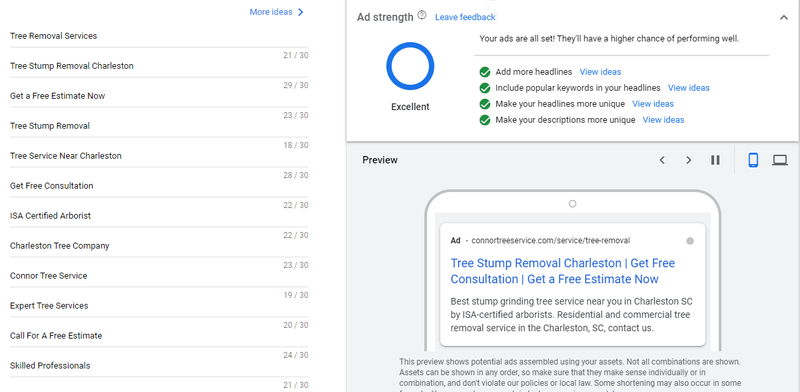Switch preview to desktop device

(780, 160)
